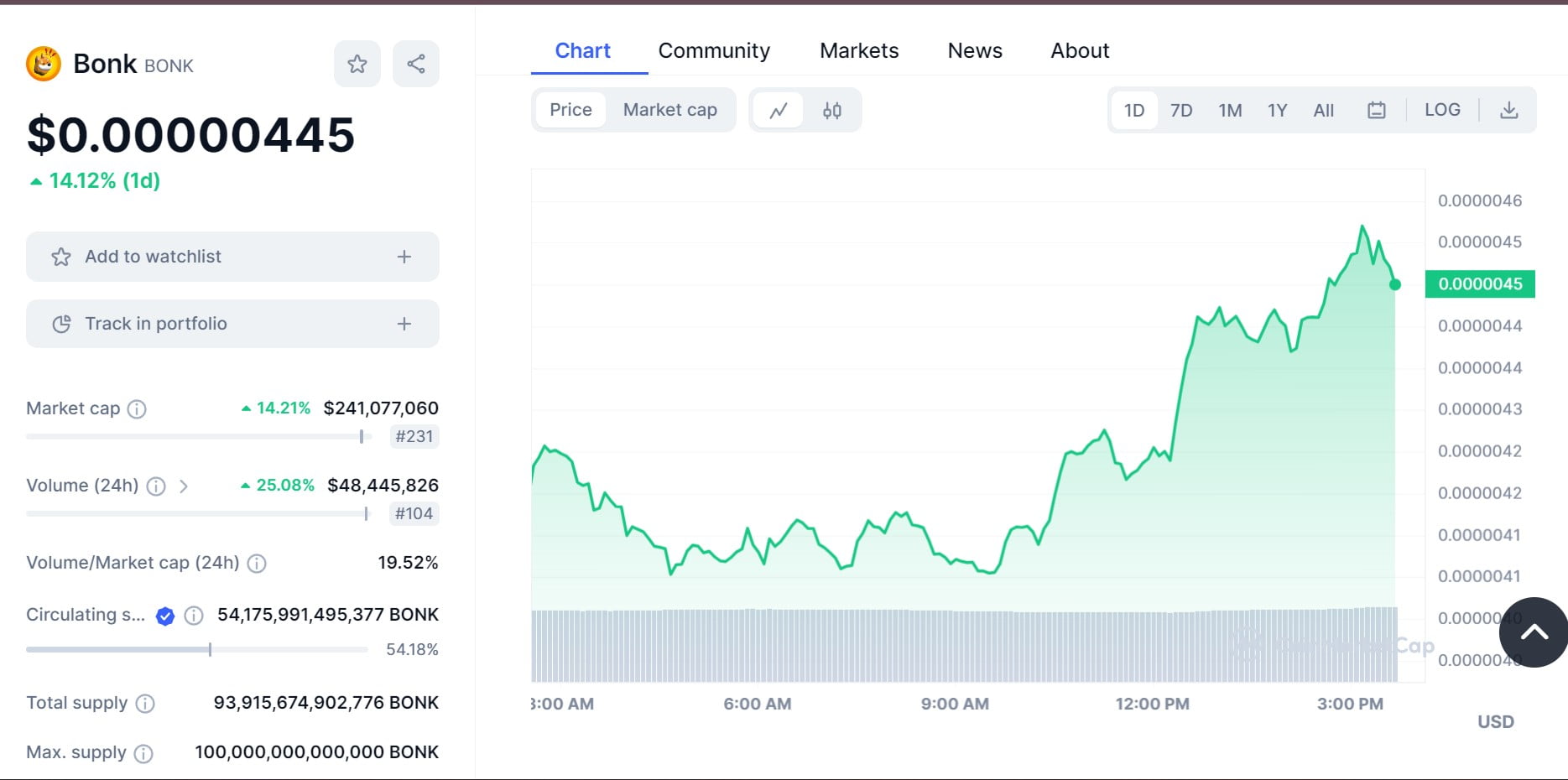Screen dimensions: 1568x780
Task: Open Total supply info icon
Action: coord(145,704)
